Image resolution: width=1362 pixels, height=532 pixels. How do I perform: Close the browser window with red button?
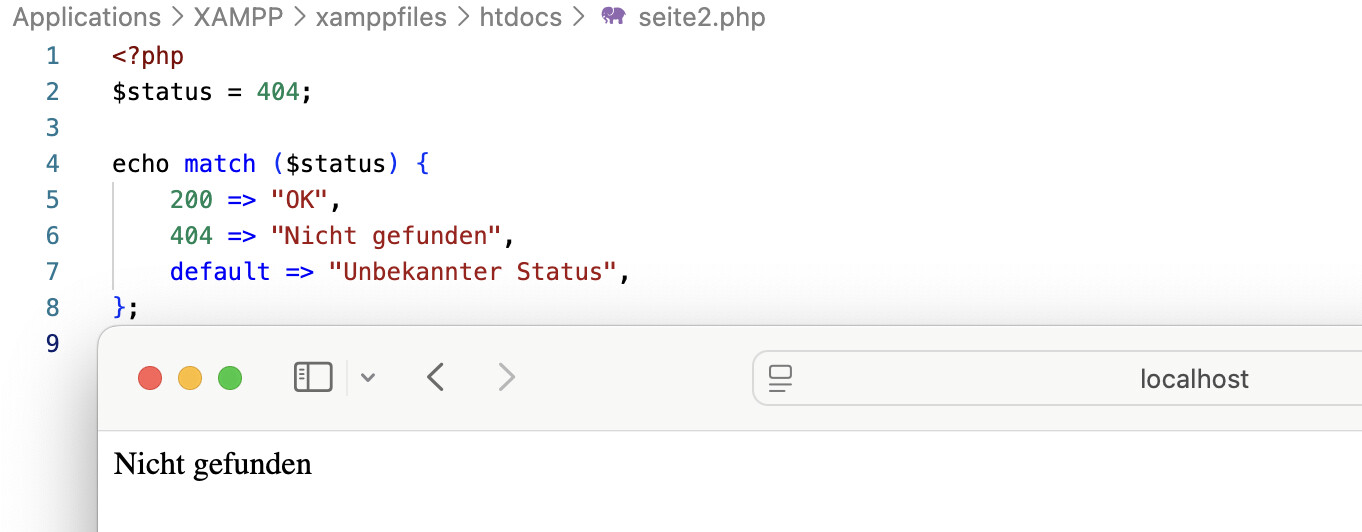pos(150,378)
